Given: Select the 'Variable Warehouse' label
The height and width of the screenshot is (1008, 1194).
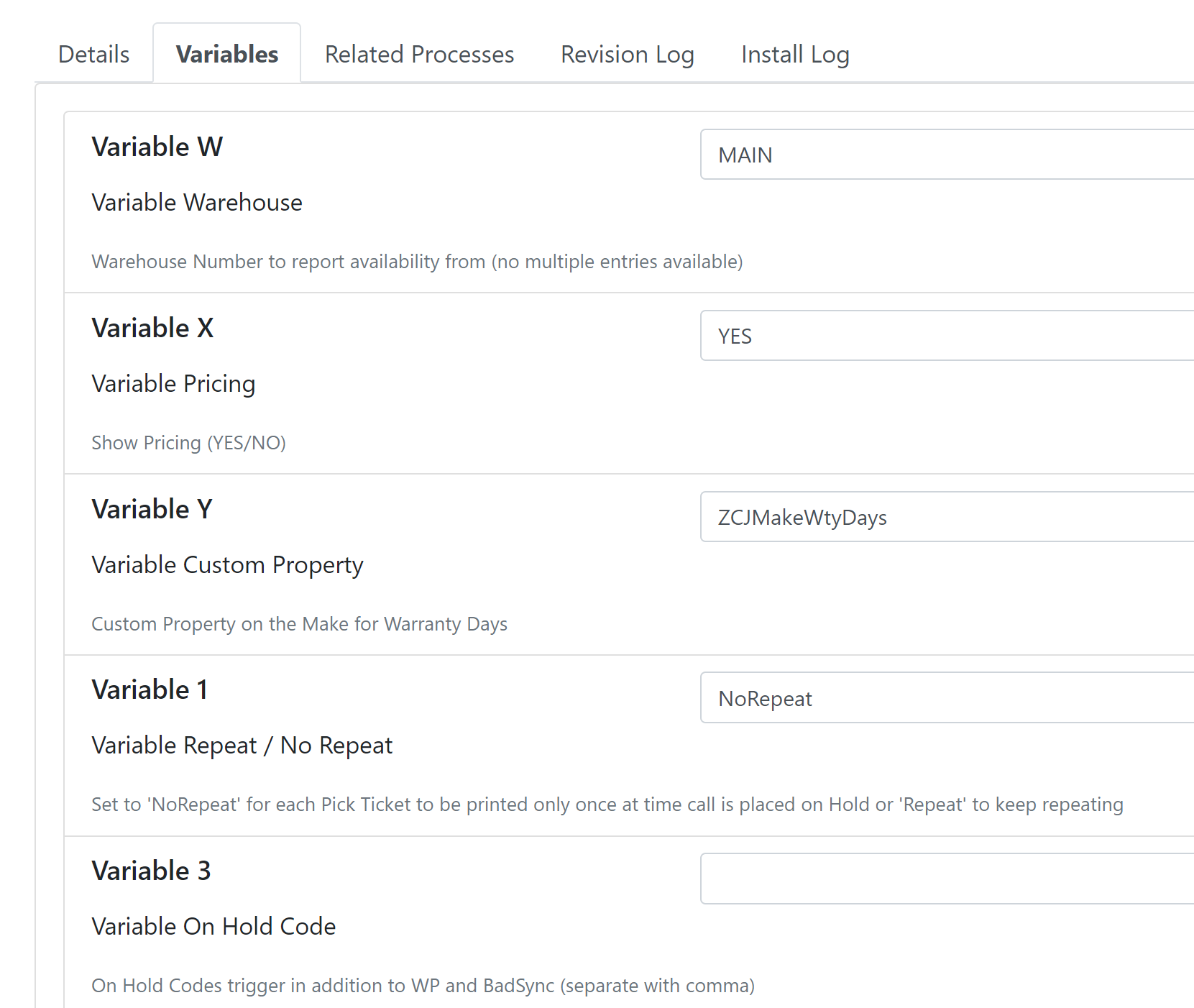Looking at the screenshot, I should tap(197, 203).
